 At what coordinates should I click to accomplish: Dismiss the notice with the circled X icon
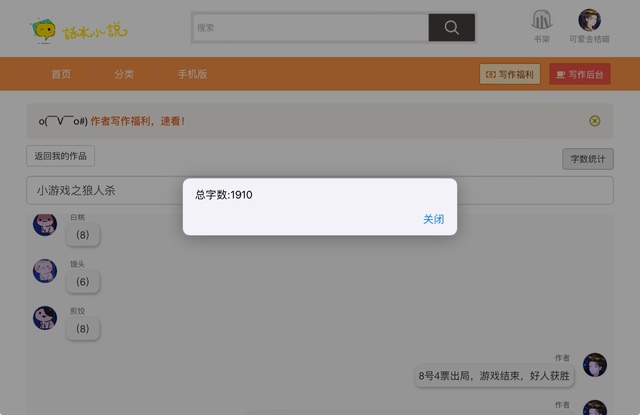595,121
